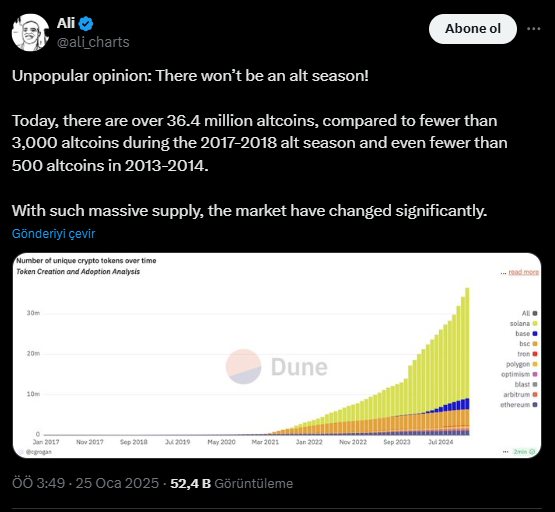Toggle the tron legend entry
The height and width of the screenshot is (512, 555).
pos(527,354)
